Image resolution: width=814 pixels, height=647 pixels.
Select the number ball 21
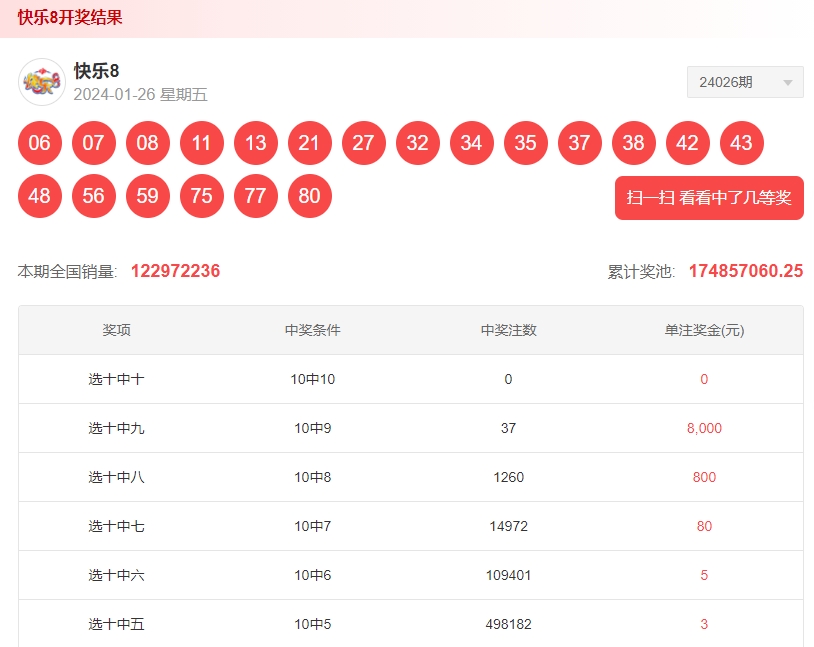pos(309,143)
